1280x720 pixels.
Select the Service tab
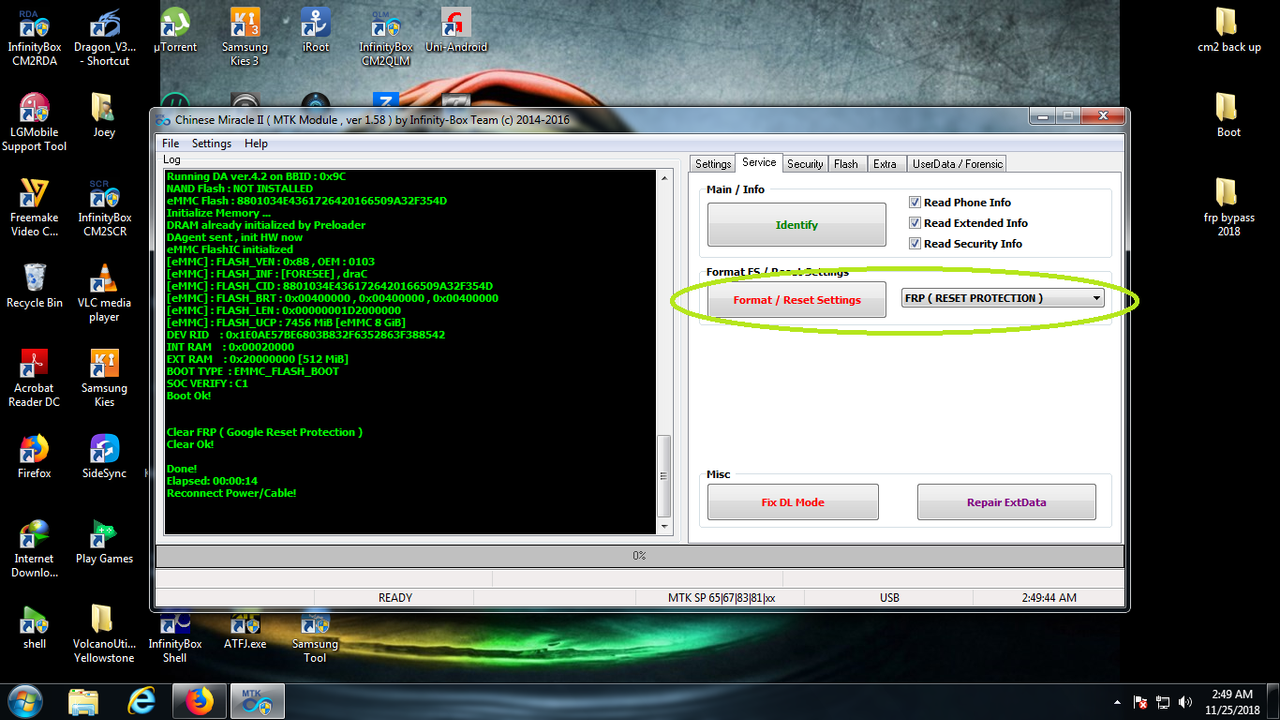[x=759, y=162]
